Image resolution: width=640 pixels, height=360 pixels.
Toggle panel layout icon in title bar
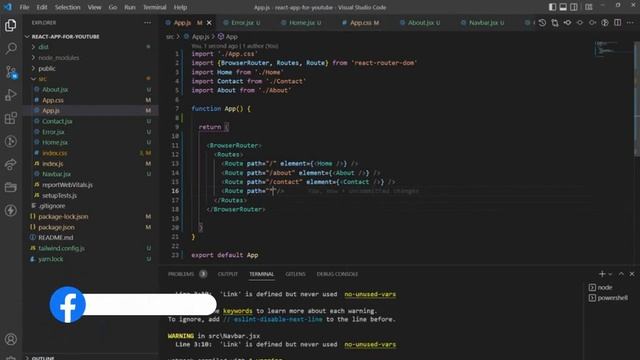coord(563,7)
